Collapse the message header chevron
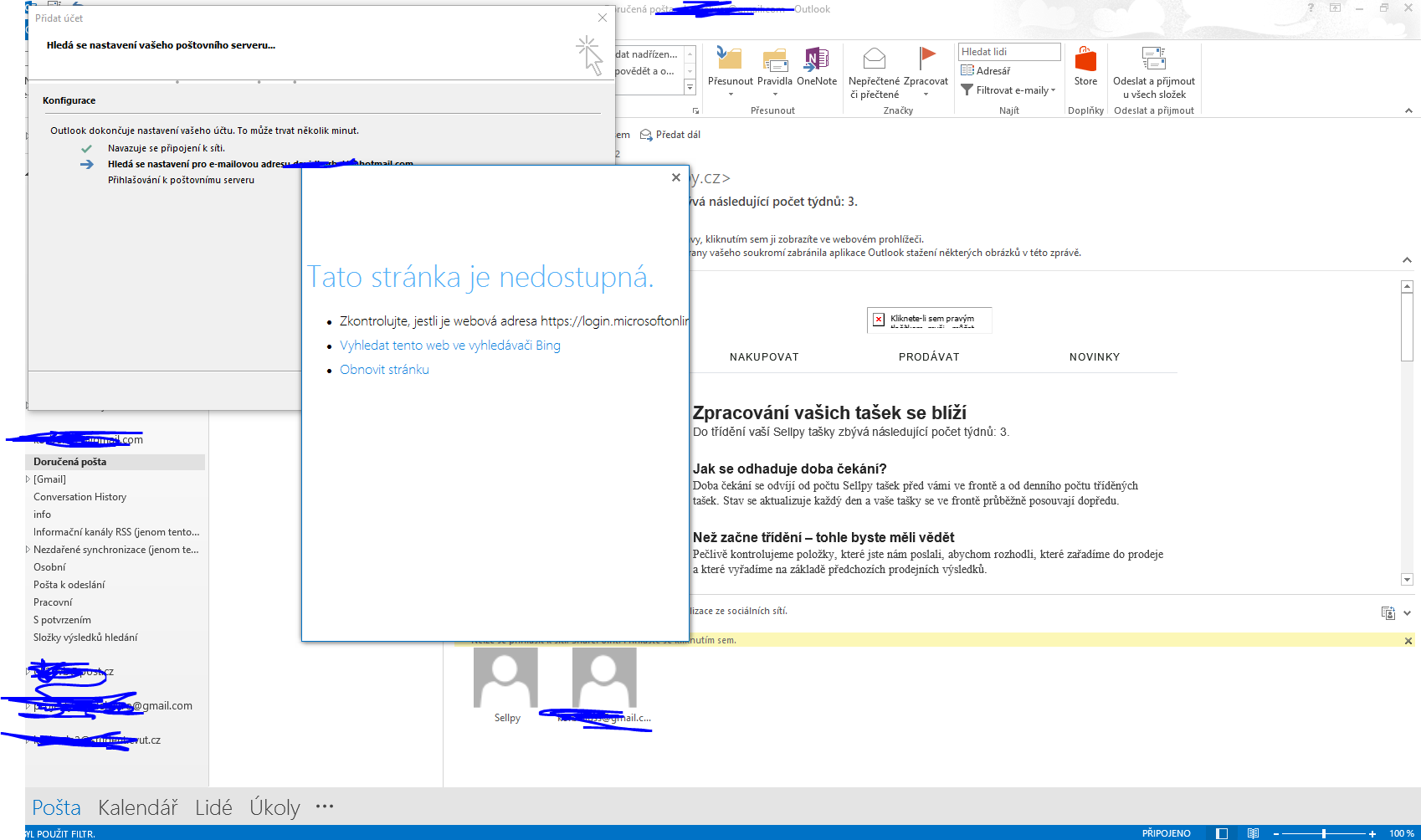This screenshot has width=1421, height=840. (1407, 260)
